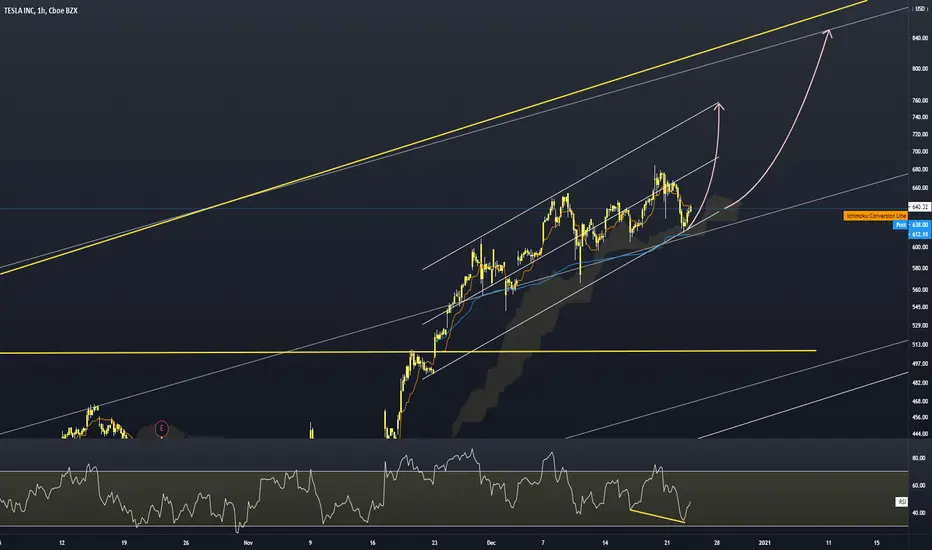Click the 700.00 price axis value
Viewport: 932px width, 550px height.
click(920, 152)
